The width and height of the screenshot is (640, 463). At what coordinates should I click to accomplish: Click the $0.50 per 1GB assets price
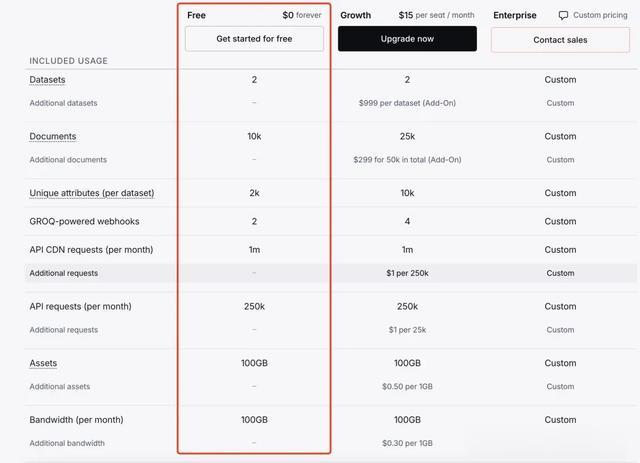[407, 386]
